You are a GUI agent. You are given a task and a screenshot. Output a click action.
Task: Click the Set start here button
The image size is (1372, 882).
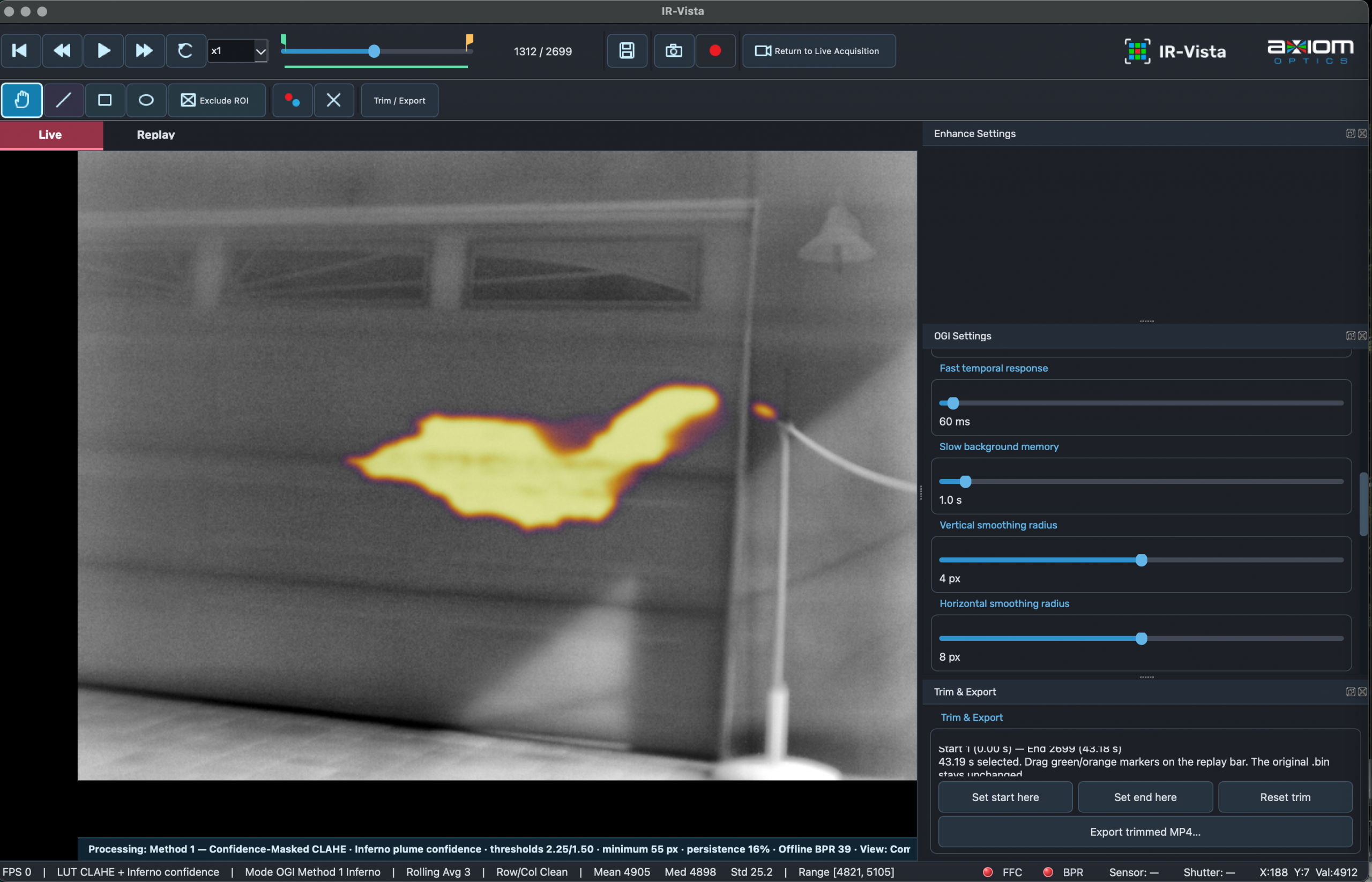(x=1005, y=797)
